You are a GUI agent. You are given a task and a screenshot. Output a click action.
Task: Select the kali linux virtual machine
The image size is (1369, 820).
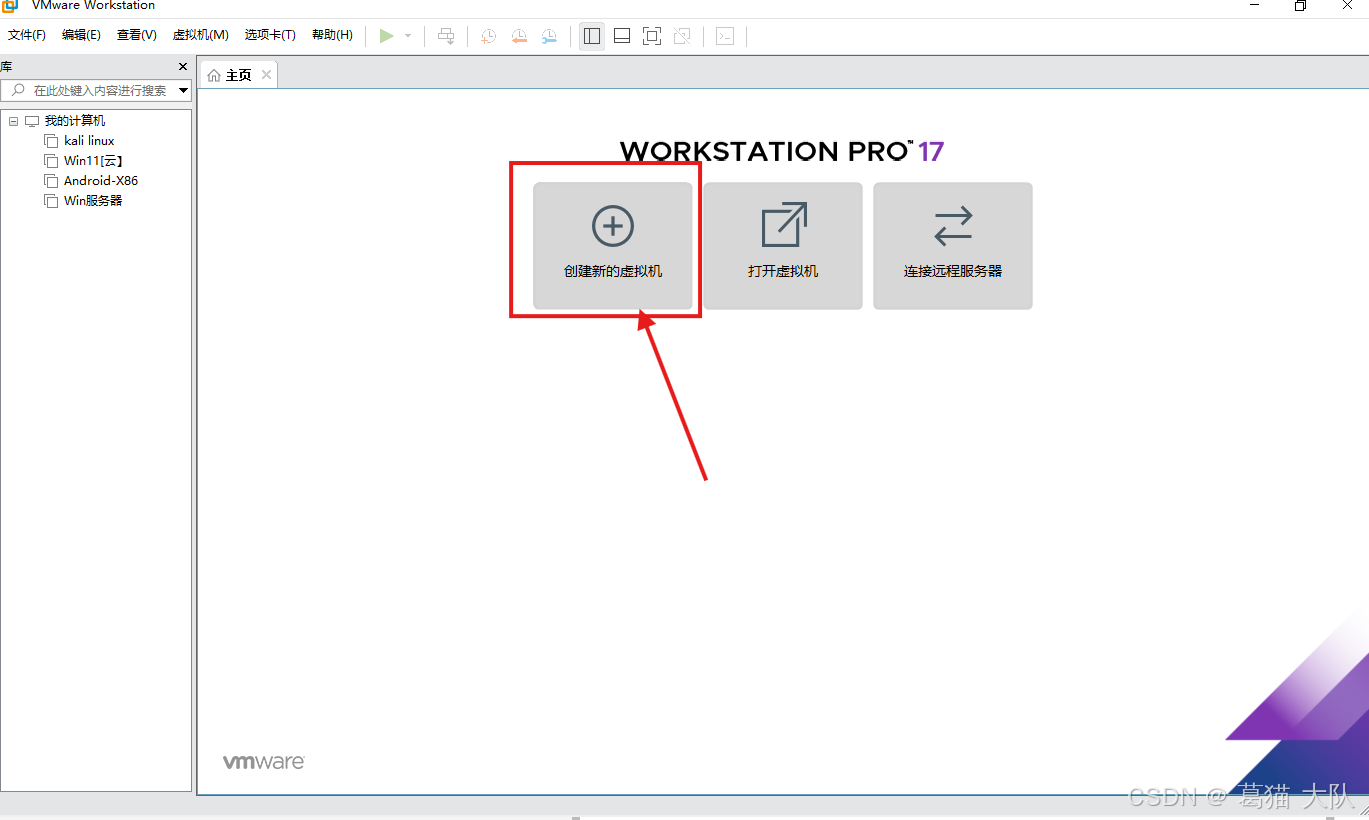[89, 141]
